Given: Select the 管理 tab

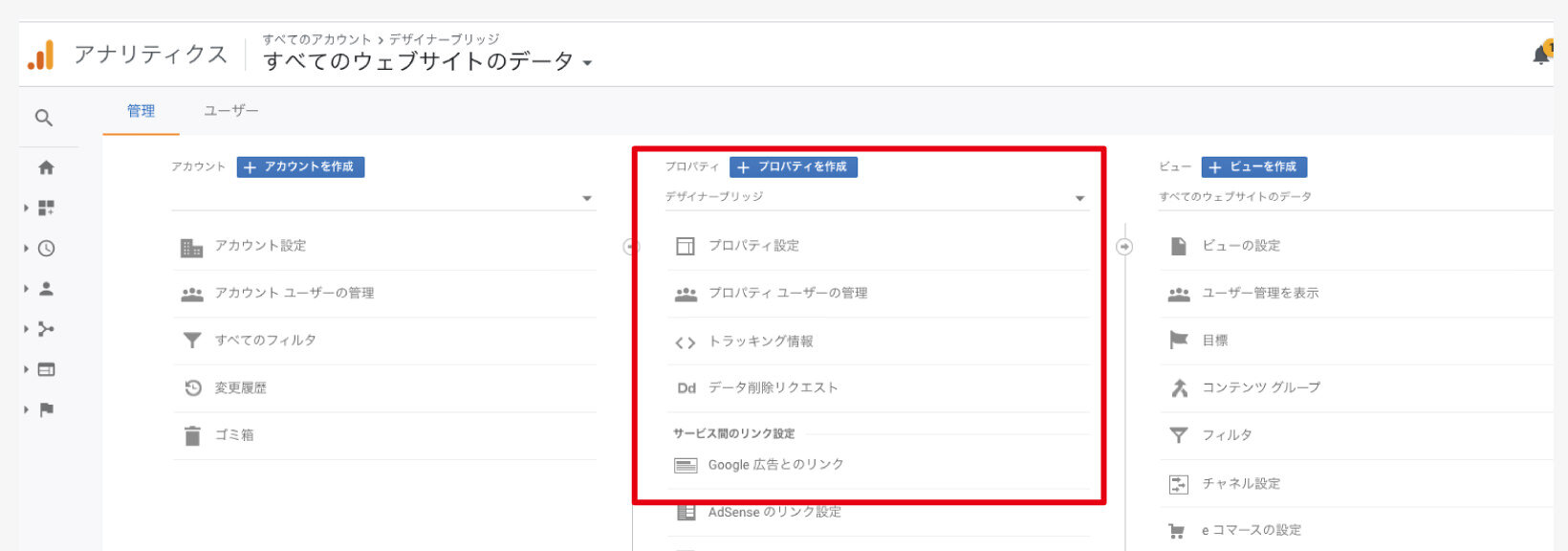Looking at the screenshot, I should [x=141, y=111].
